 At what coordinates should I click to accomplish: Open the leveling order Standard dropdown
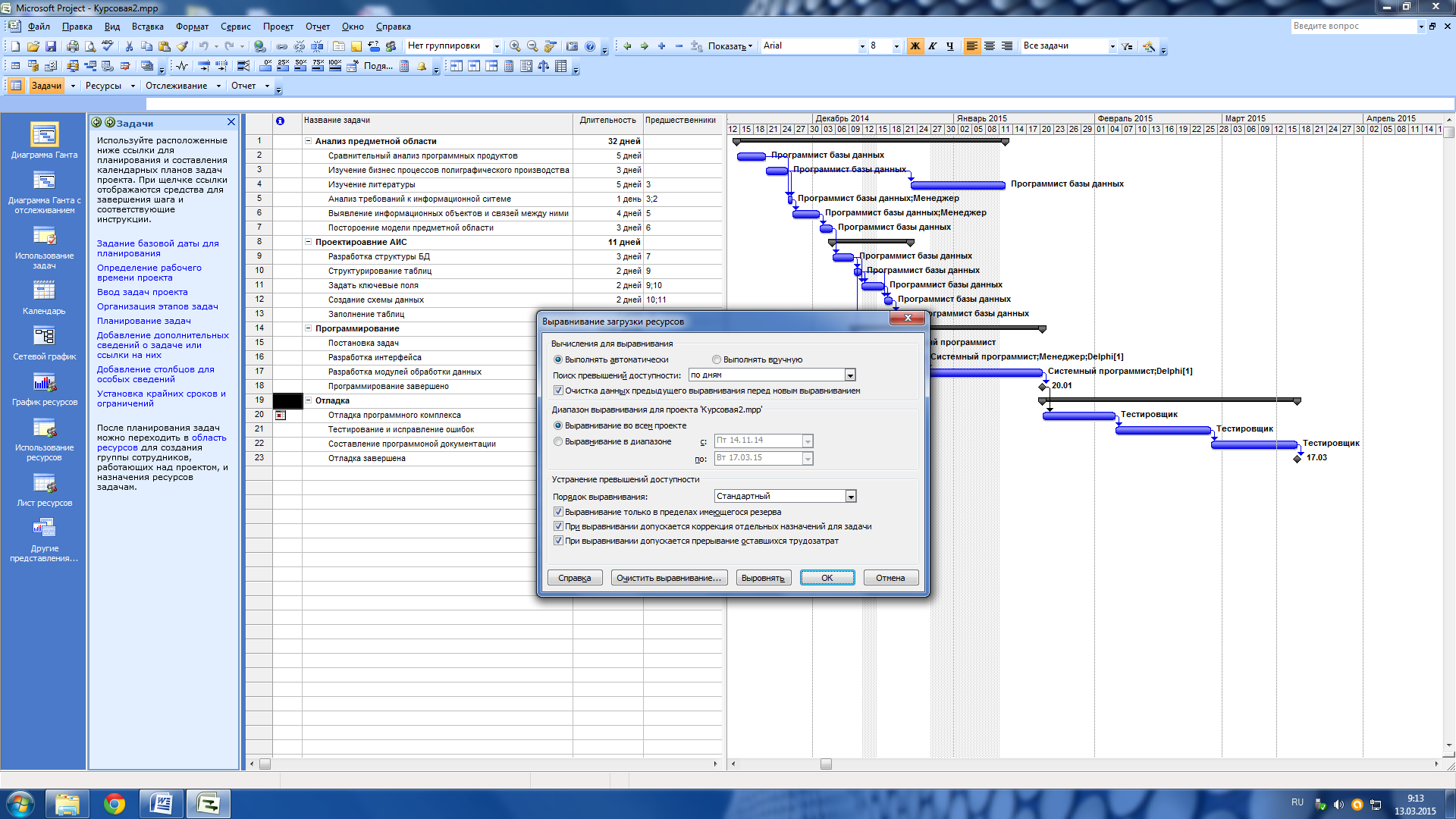coord(851,497)
